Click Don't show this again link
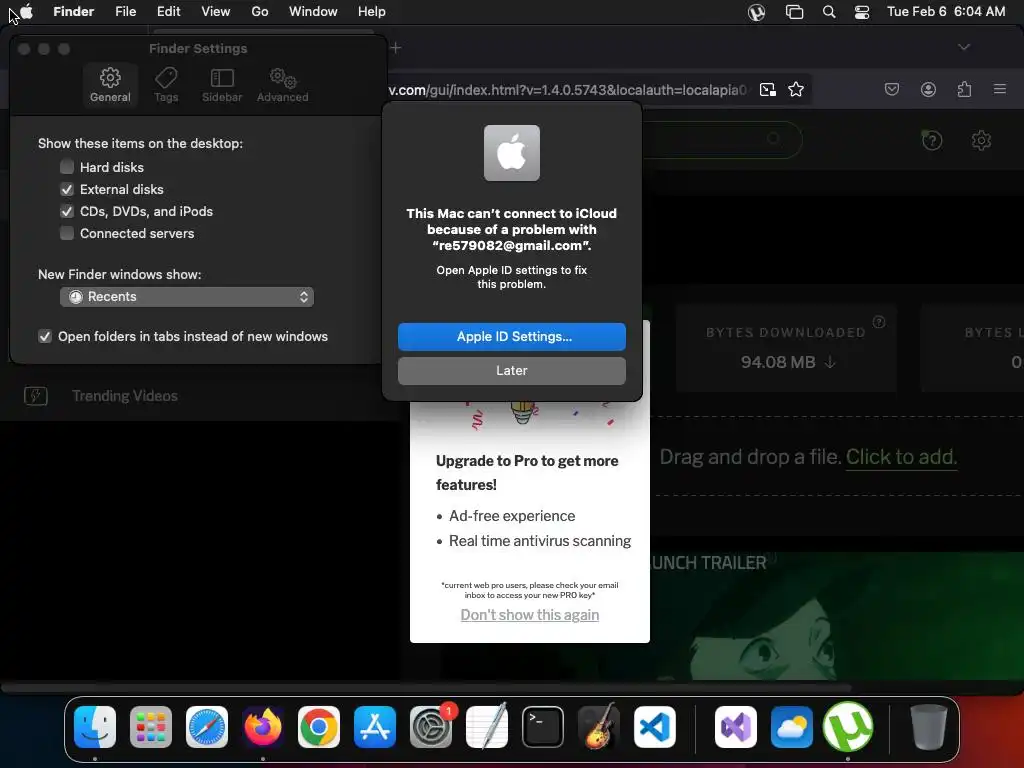1024x768 pixels. point(530,615)
